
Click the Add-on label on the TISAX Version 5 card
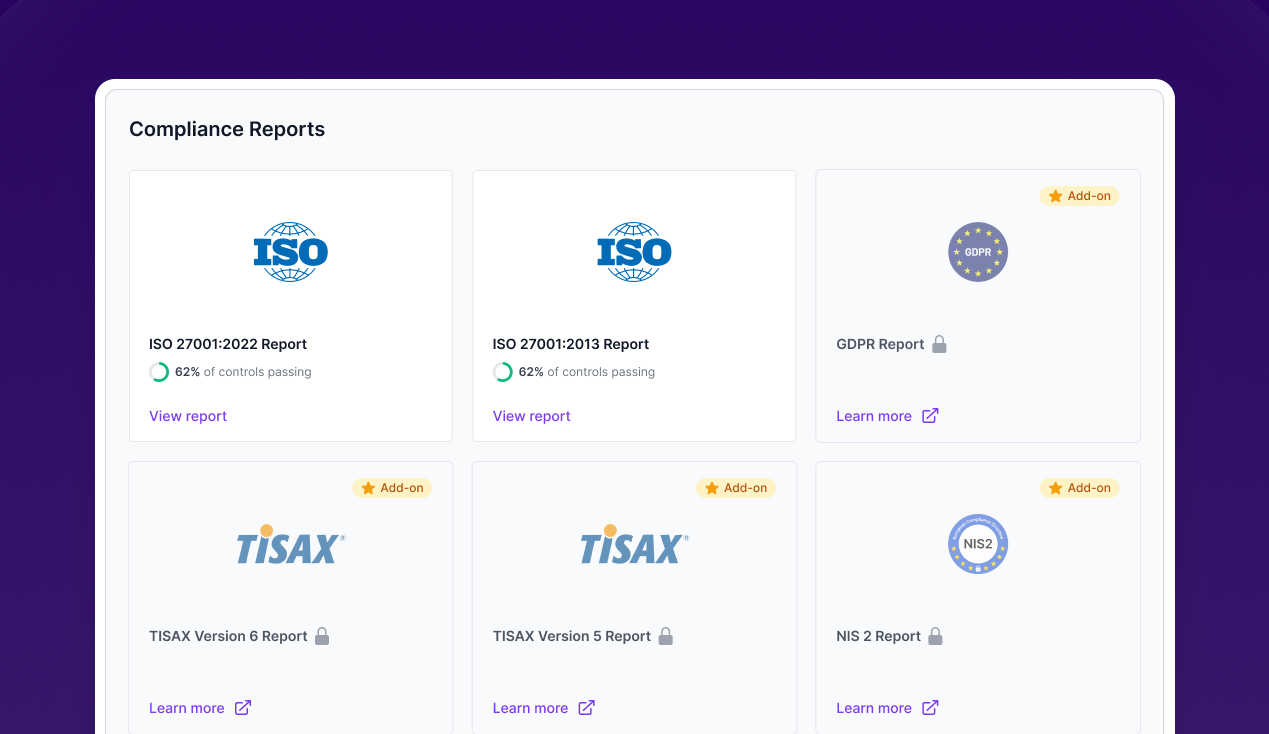746,488
